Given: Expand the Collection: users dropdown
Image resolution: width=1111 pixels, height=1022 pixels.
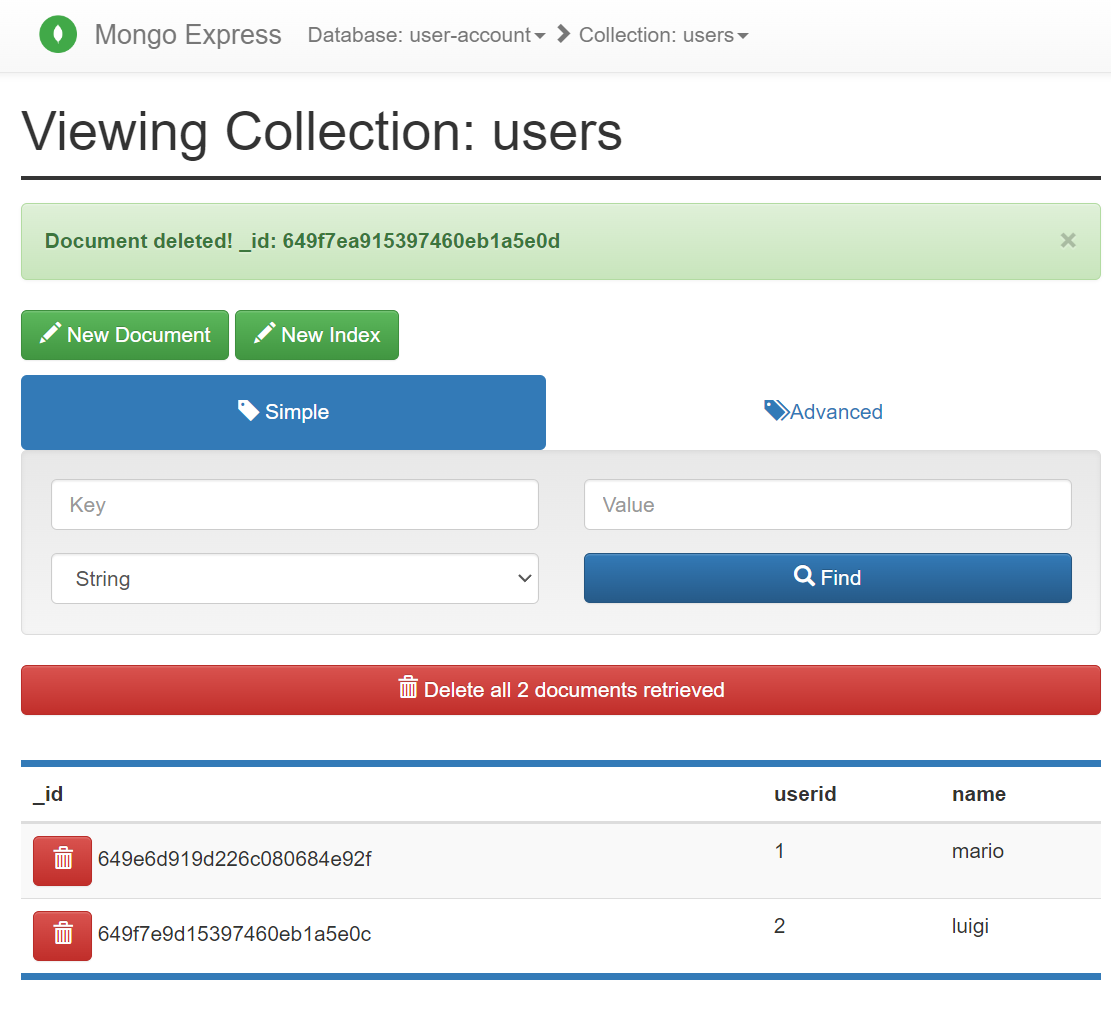Looking at the screenshot, I should [x=663, y=35].
